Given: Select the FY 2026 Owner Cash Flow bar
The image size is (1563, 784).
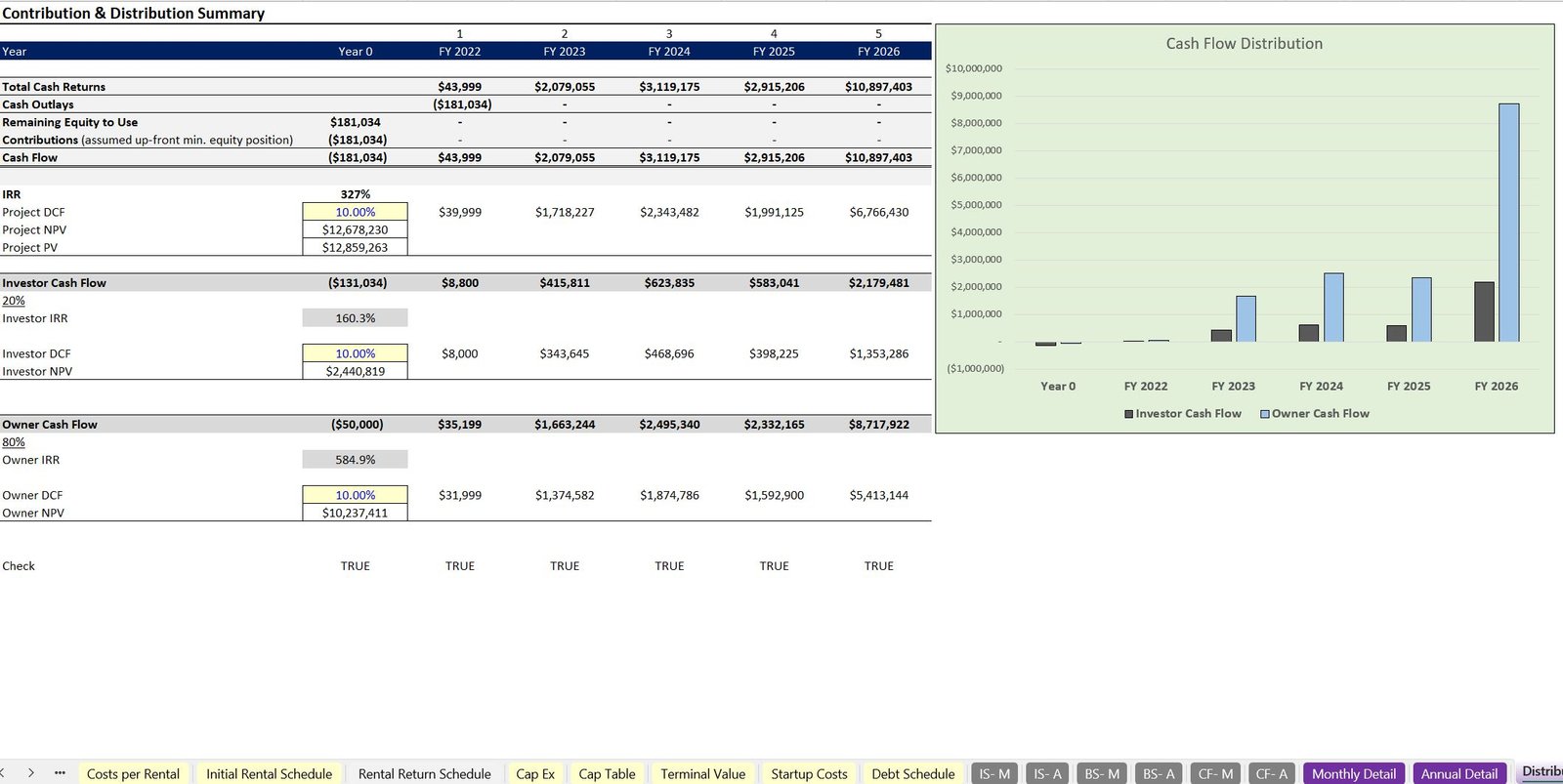Looking at the screenshot, I should pyautogui.click(x=1508, y=223).
